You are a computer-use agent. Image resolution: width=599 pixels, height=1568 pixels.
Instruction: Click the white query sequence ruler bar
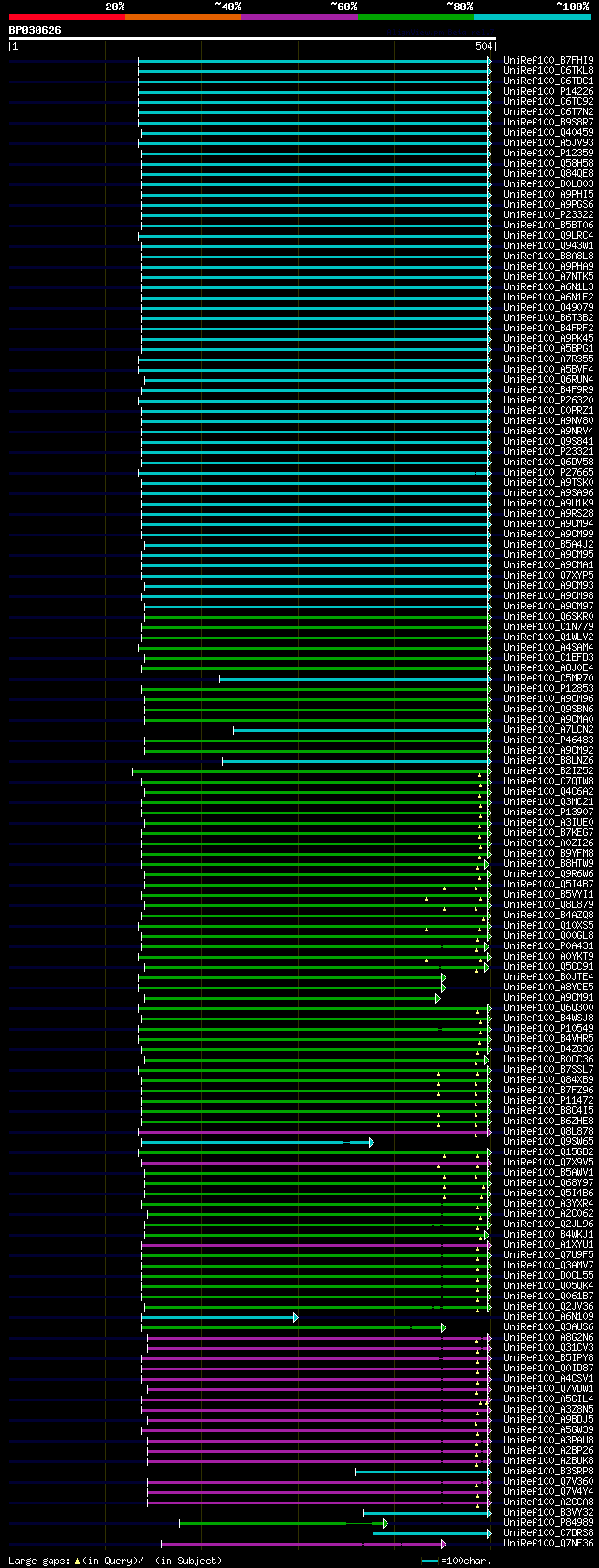click(x=252, y=38)
